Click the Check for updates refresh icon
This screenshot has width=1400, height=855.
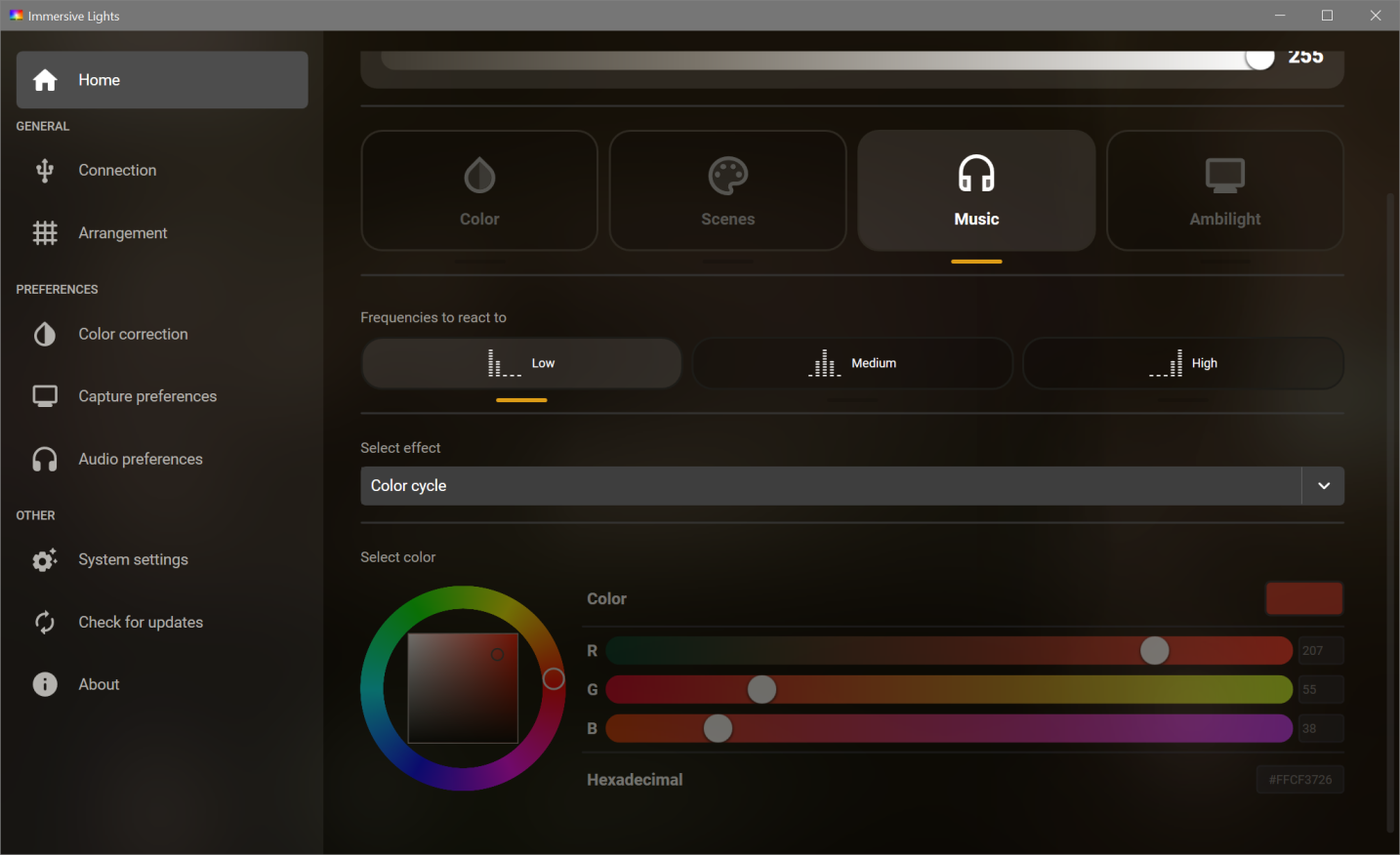pyautogui.click(x=45, y=623)
